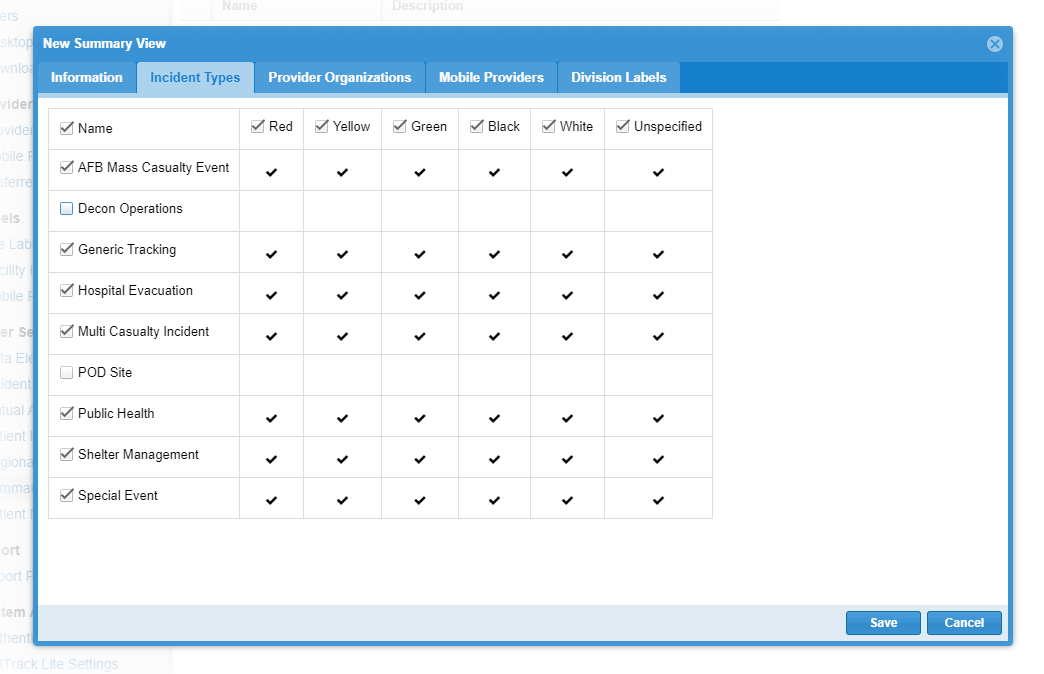Click Green checkmark for AFB Mass Casualty Event
The image size is (1044, 674).
[x=419, y=172]
